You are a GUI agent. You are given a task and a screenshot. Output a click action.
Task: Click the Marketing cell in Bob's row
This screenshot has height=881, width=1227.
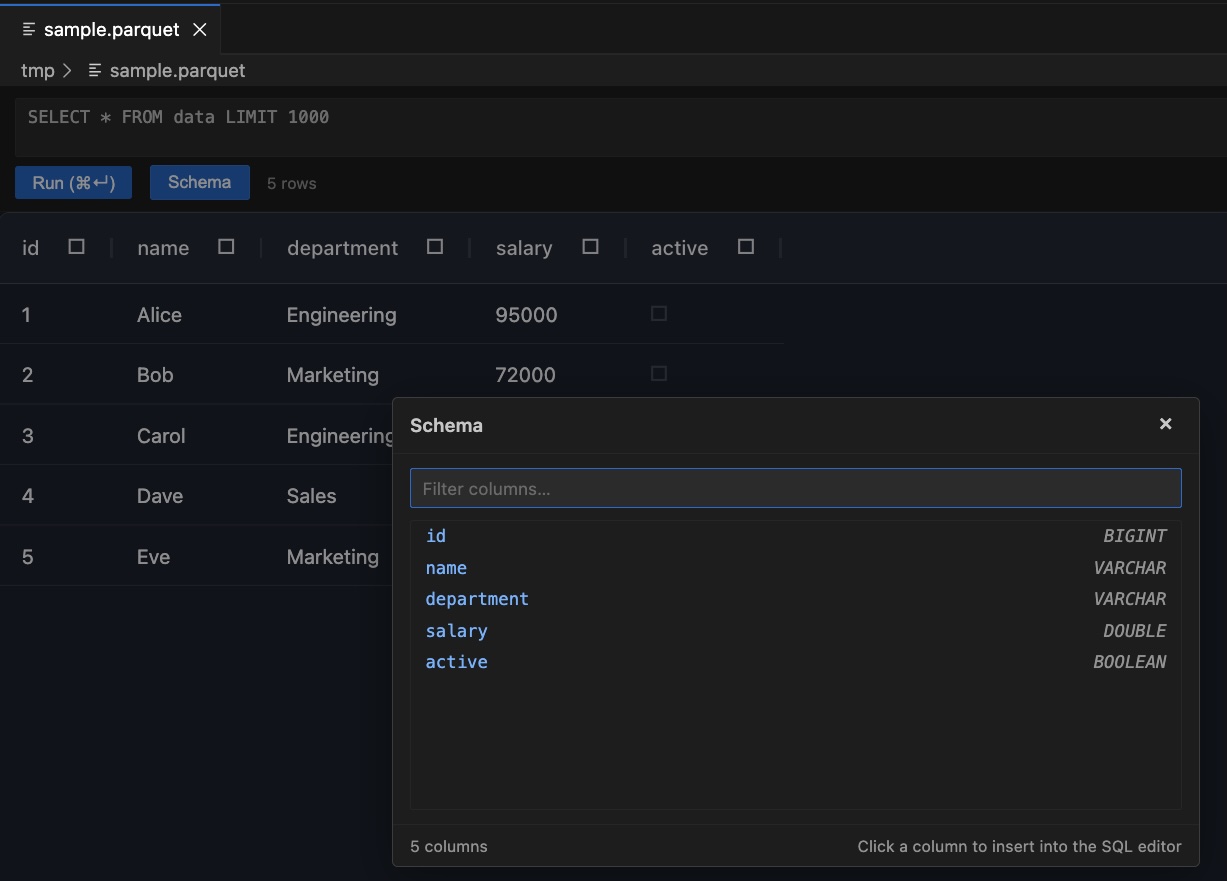(x=332, y=375)
